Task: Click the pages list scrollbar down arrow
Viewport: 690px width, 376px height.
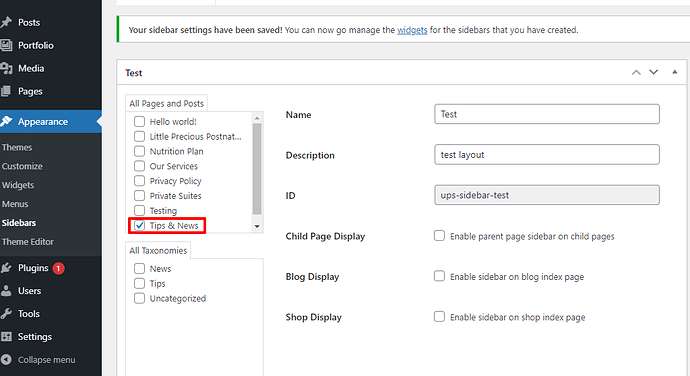Action: pos(257,226)
